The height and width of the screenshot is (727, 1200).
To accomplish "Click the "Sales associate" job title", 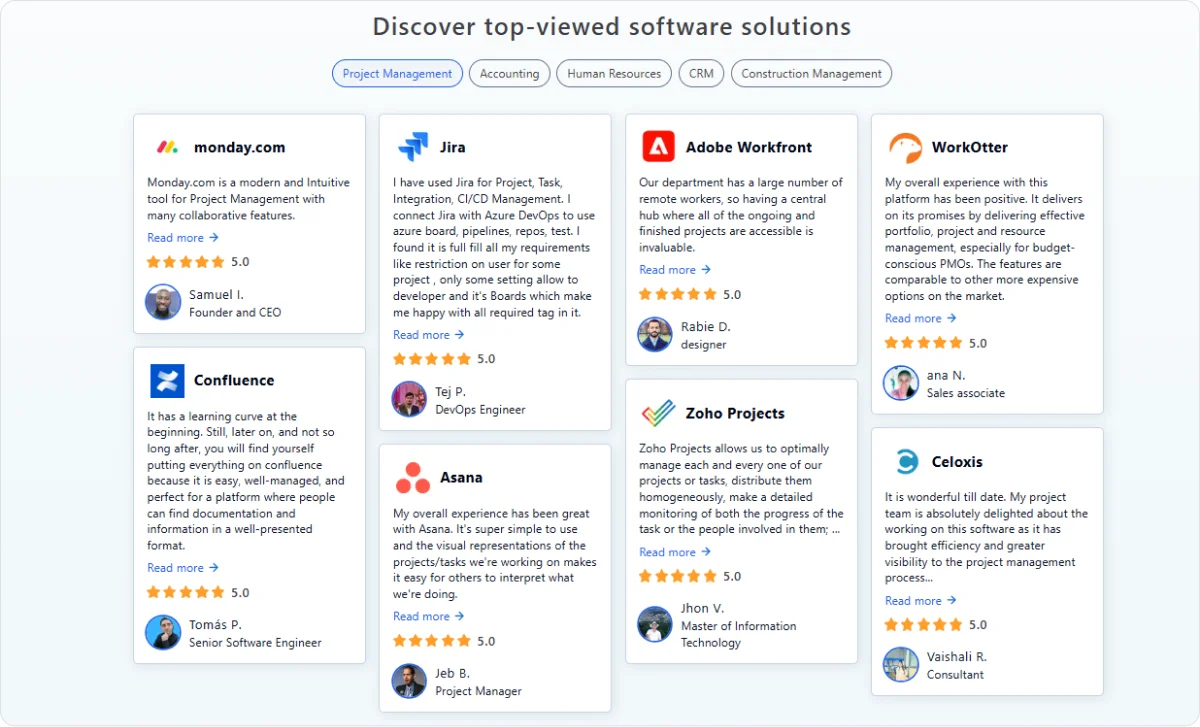I will click(x=966, y=394).
